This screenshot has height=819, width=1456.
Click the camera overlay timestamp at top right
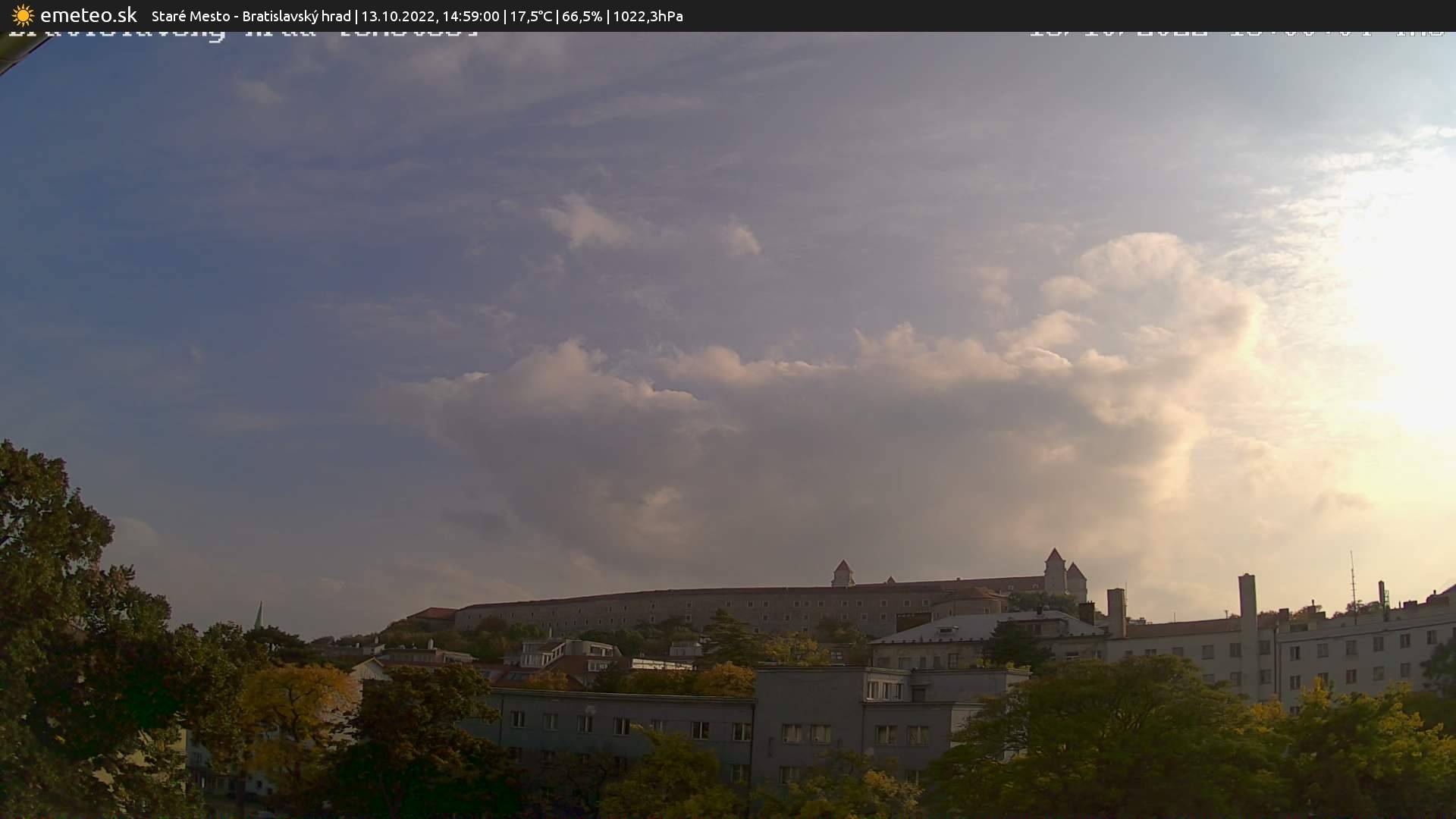(1236, 33)
